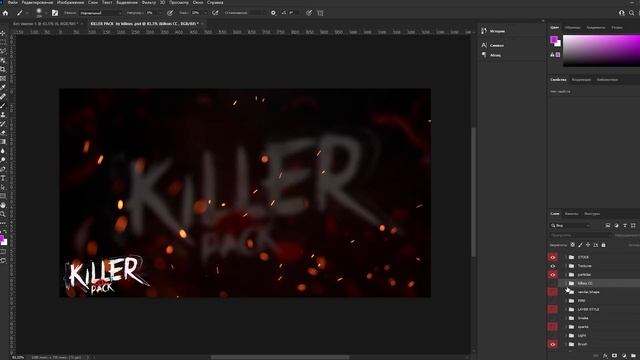Expand the particles group
Screen dimensions: 640x360
point(566,275)
